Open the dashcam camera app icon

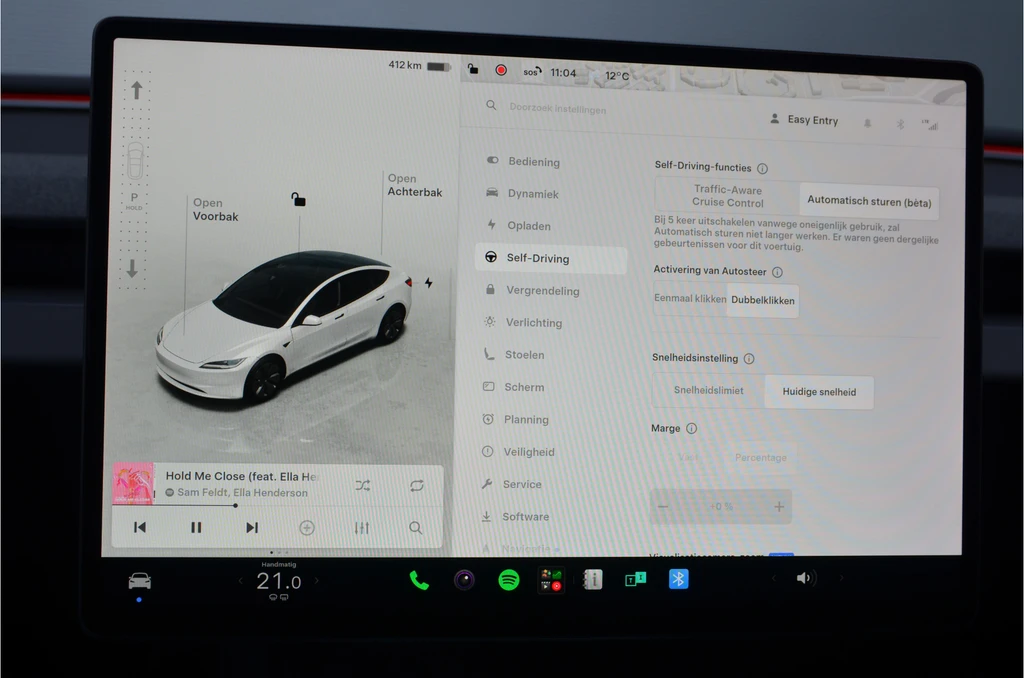coord(464,579)
